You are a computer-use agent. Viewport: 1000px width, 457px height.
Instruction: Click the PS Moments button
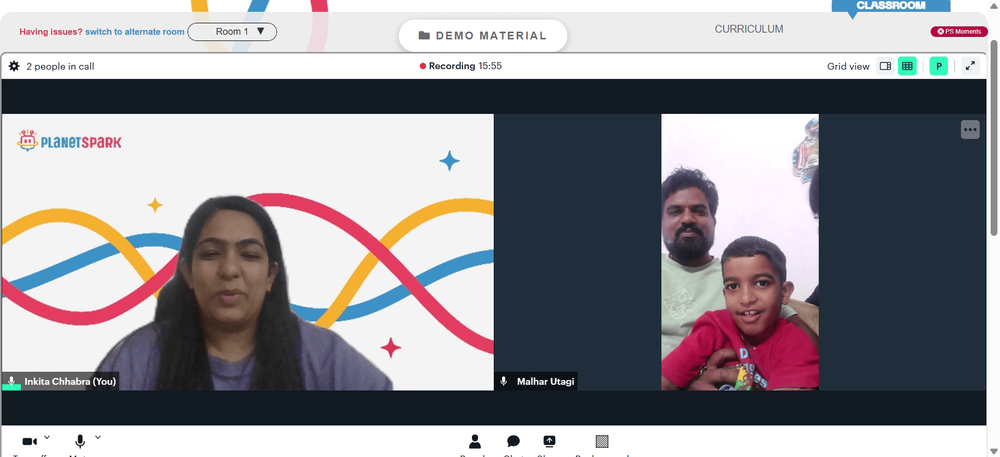coord(959,31)
